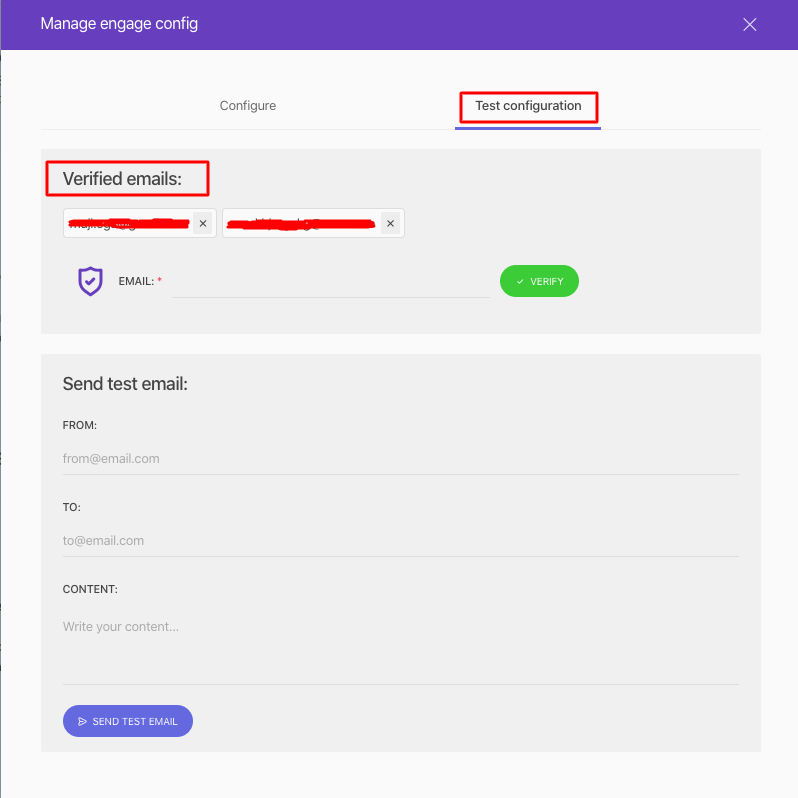The image size is (798, 798).
Task: Focus the TO email input field
Action: click(400, 541)
